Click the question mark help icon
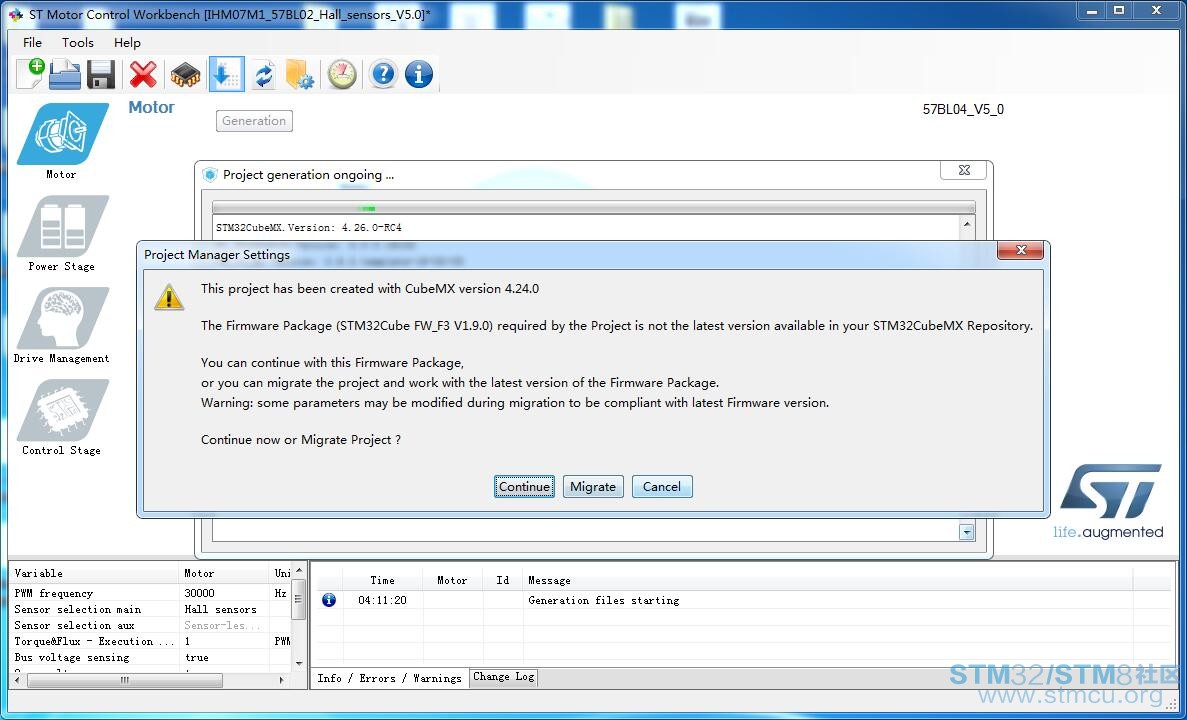This screenshot has width=1187, height=720. click(384, 74)
